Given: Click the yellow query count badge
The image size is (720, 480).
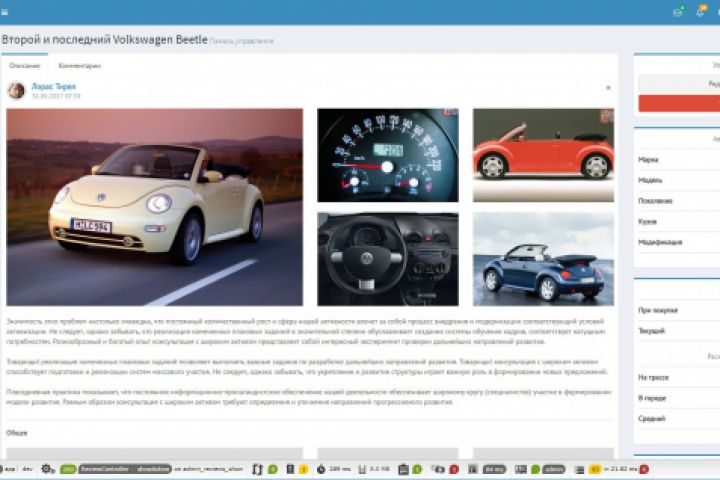Looking at the screenshot, I should tap(595, 469).
